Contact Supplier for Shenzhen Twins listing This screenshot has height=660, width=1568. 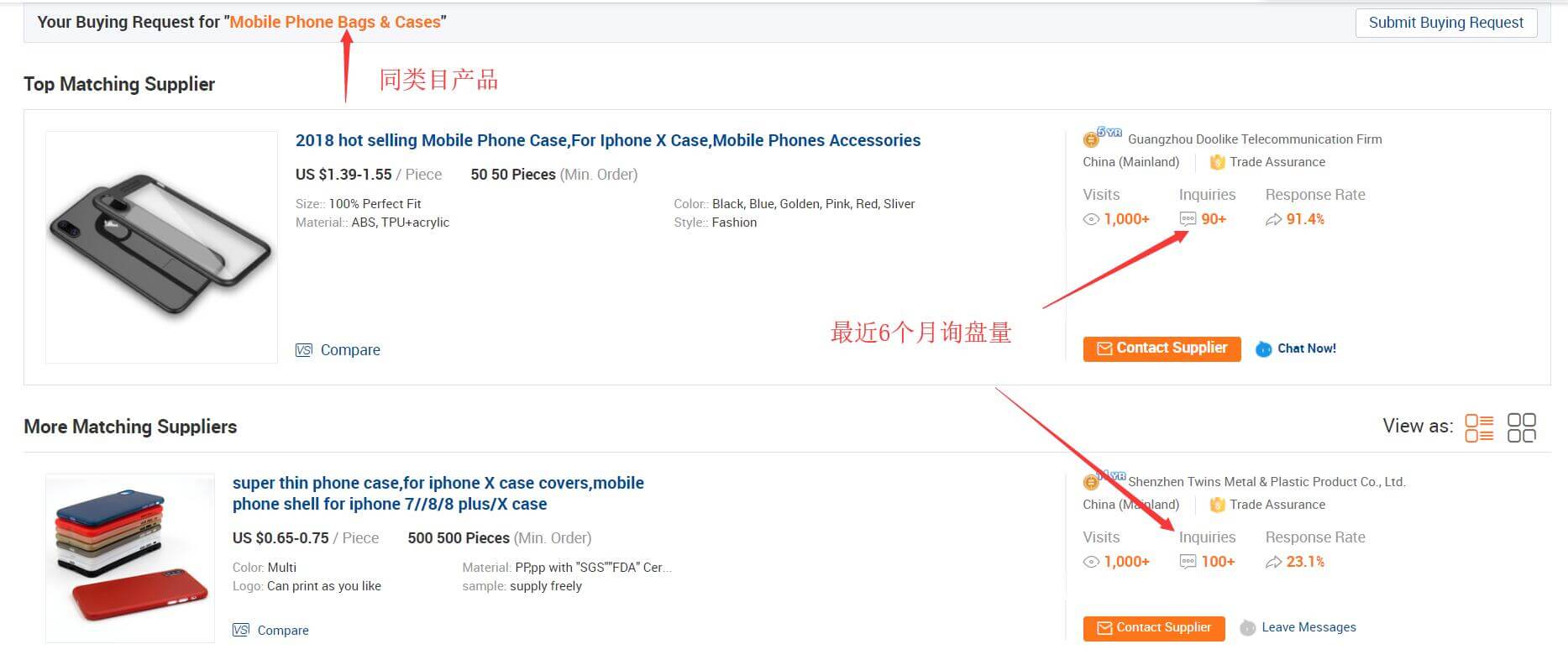click(x=1153, y=628)
